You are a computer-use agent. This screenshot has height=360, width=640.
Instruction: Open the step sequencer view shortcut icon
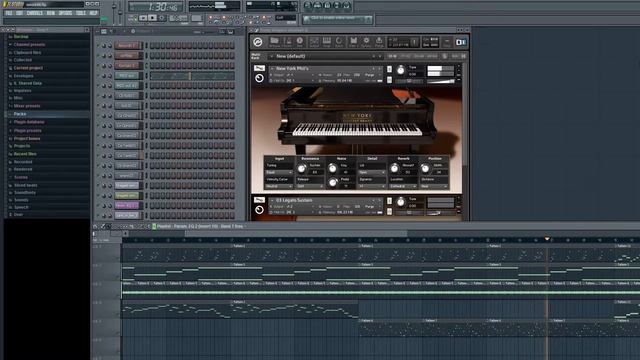(318, 5)
